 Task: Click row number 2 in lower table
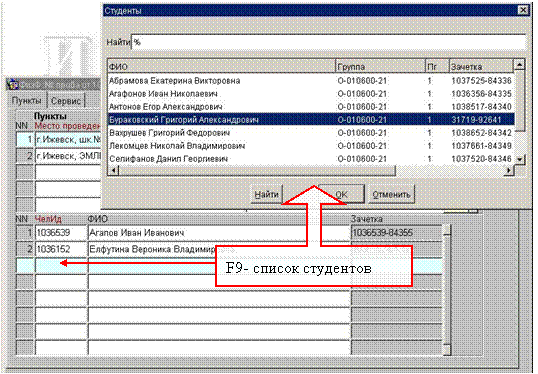[25, 249]
